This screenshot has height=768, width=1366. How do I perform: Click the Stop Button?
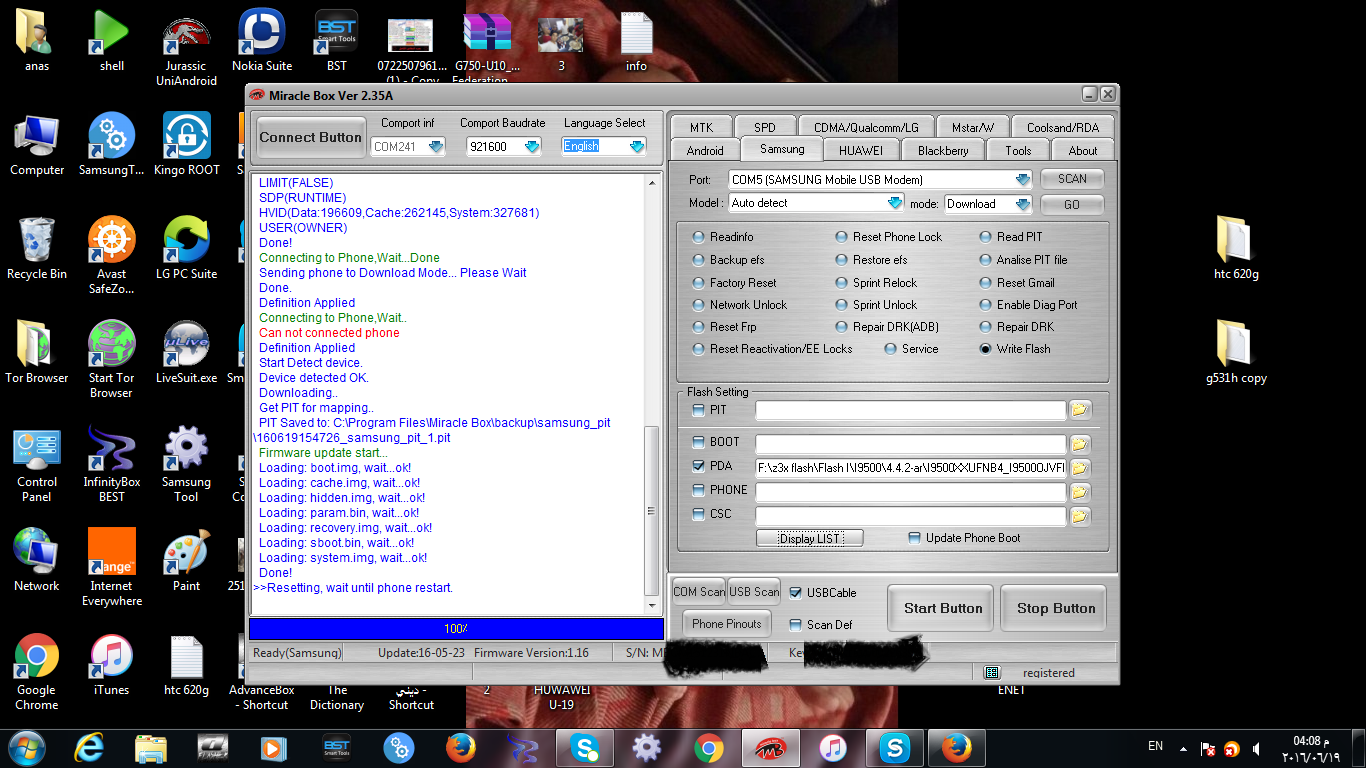point(1055,608)
